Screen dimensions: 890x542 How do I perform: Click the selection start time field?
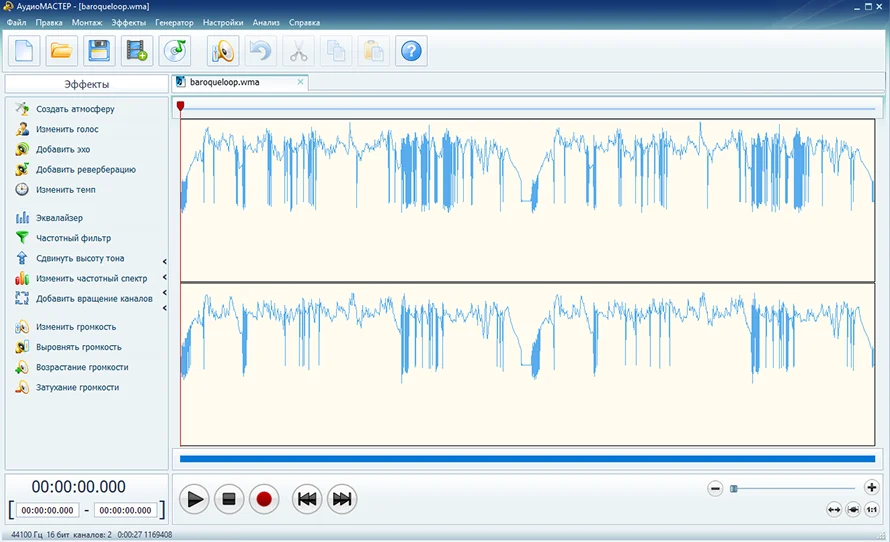47,510
